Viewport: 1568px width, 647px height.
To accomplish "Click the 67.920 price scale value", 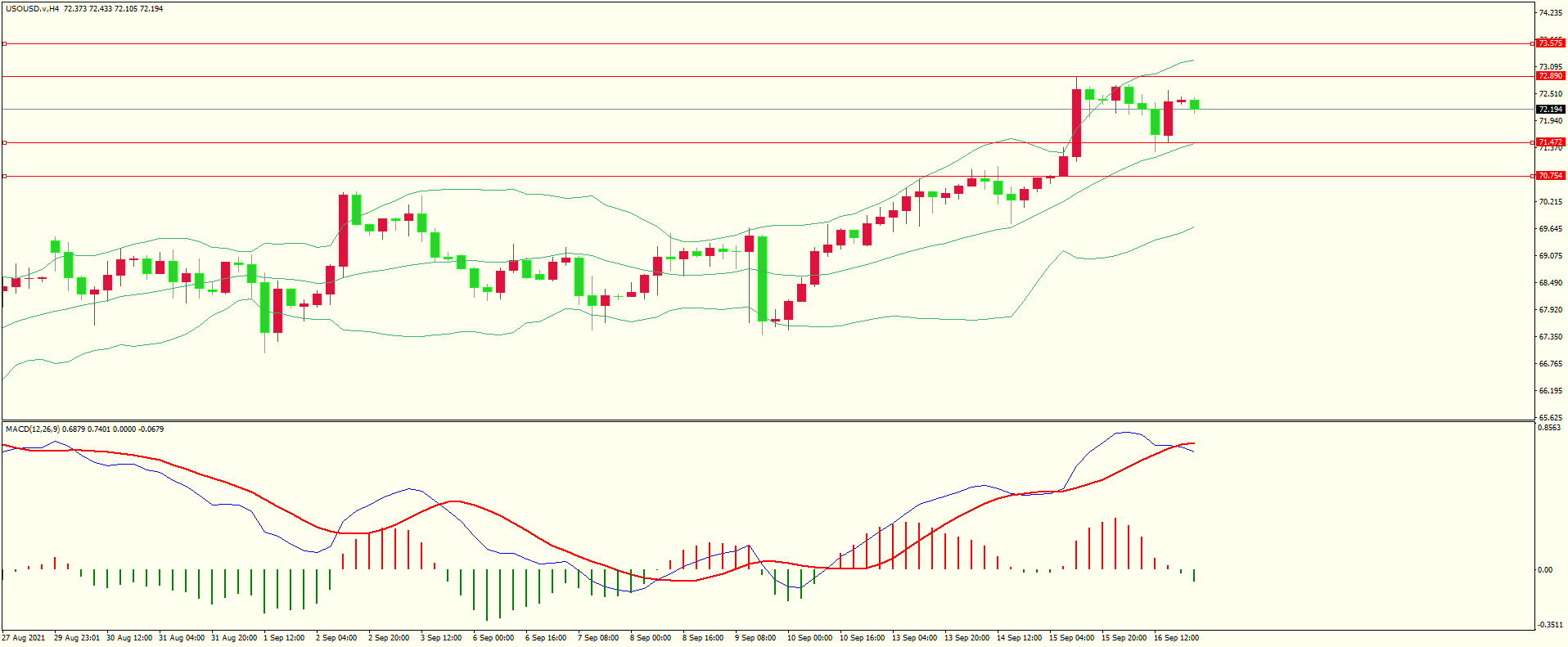I will click(1551, 310).
